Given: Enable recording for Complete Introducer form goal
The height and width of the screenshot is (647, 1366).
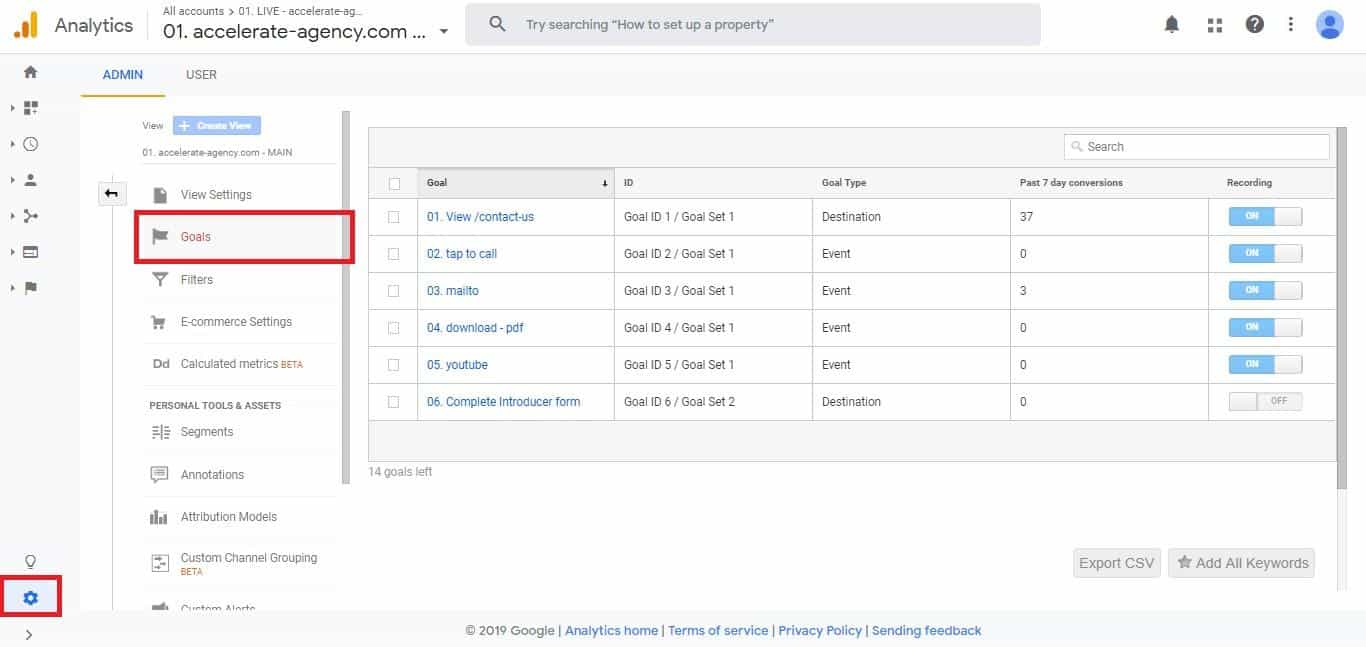Looking at the screenshot, I should pos(1265,402).
